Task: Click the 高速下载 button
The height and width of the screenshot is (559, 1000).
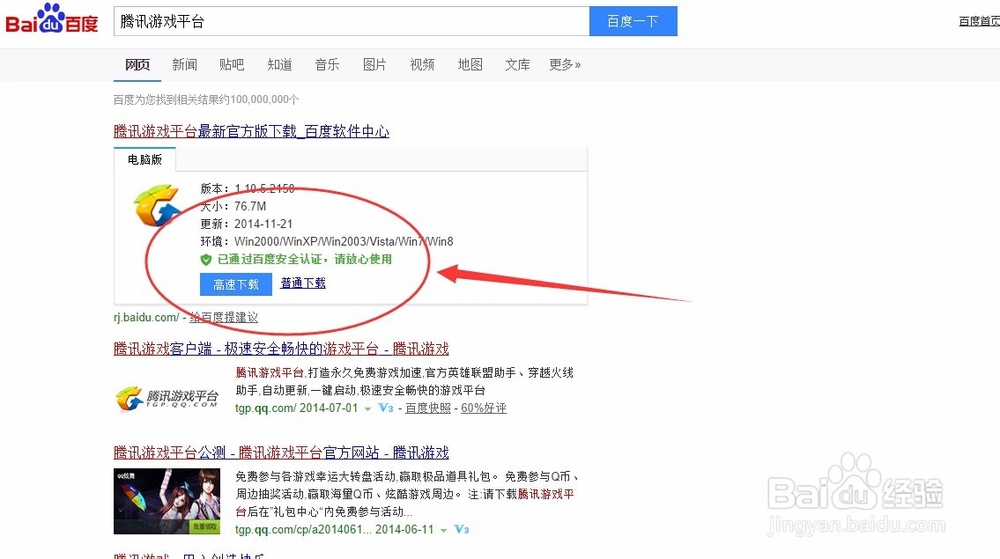Action: [236, 284]
